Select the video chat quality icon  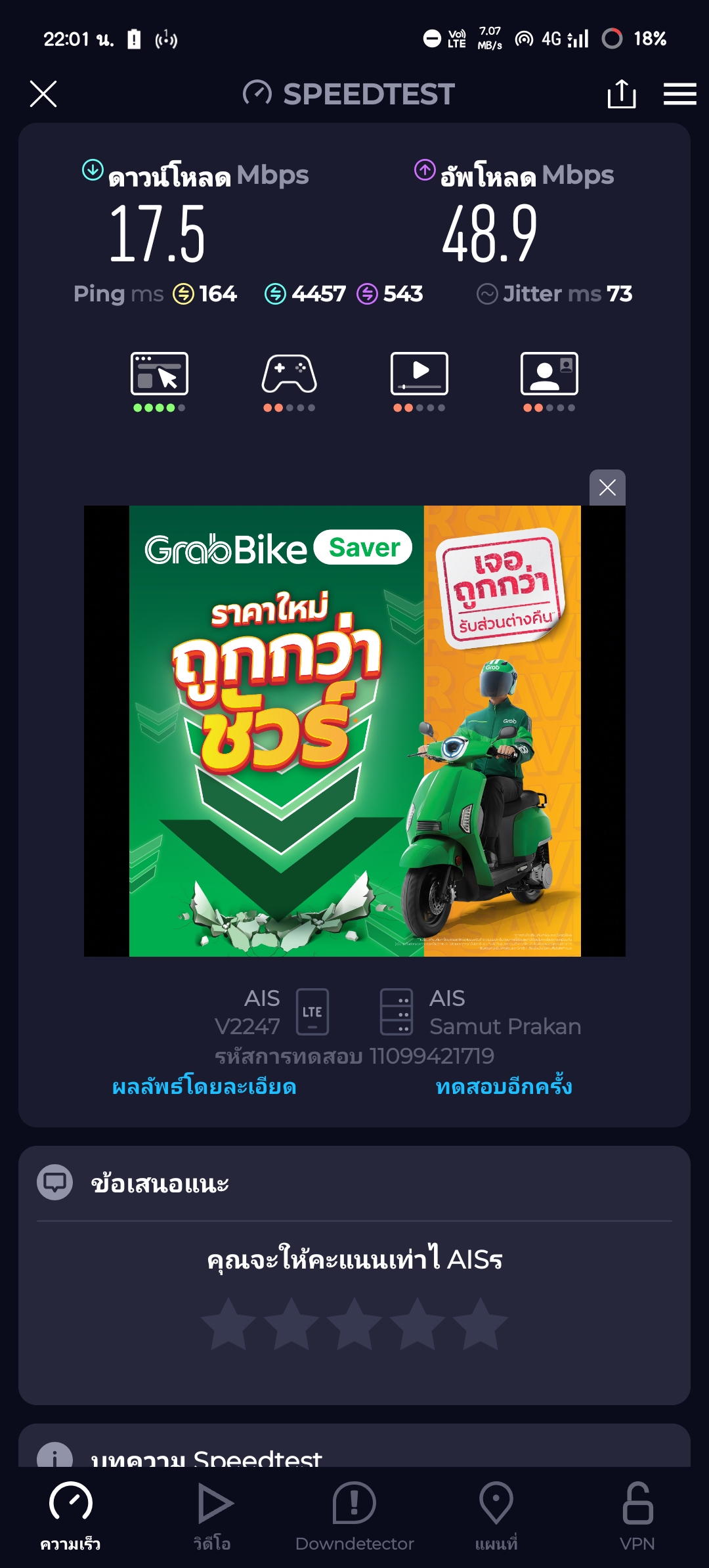tap(549, 374)
